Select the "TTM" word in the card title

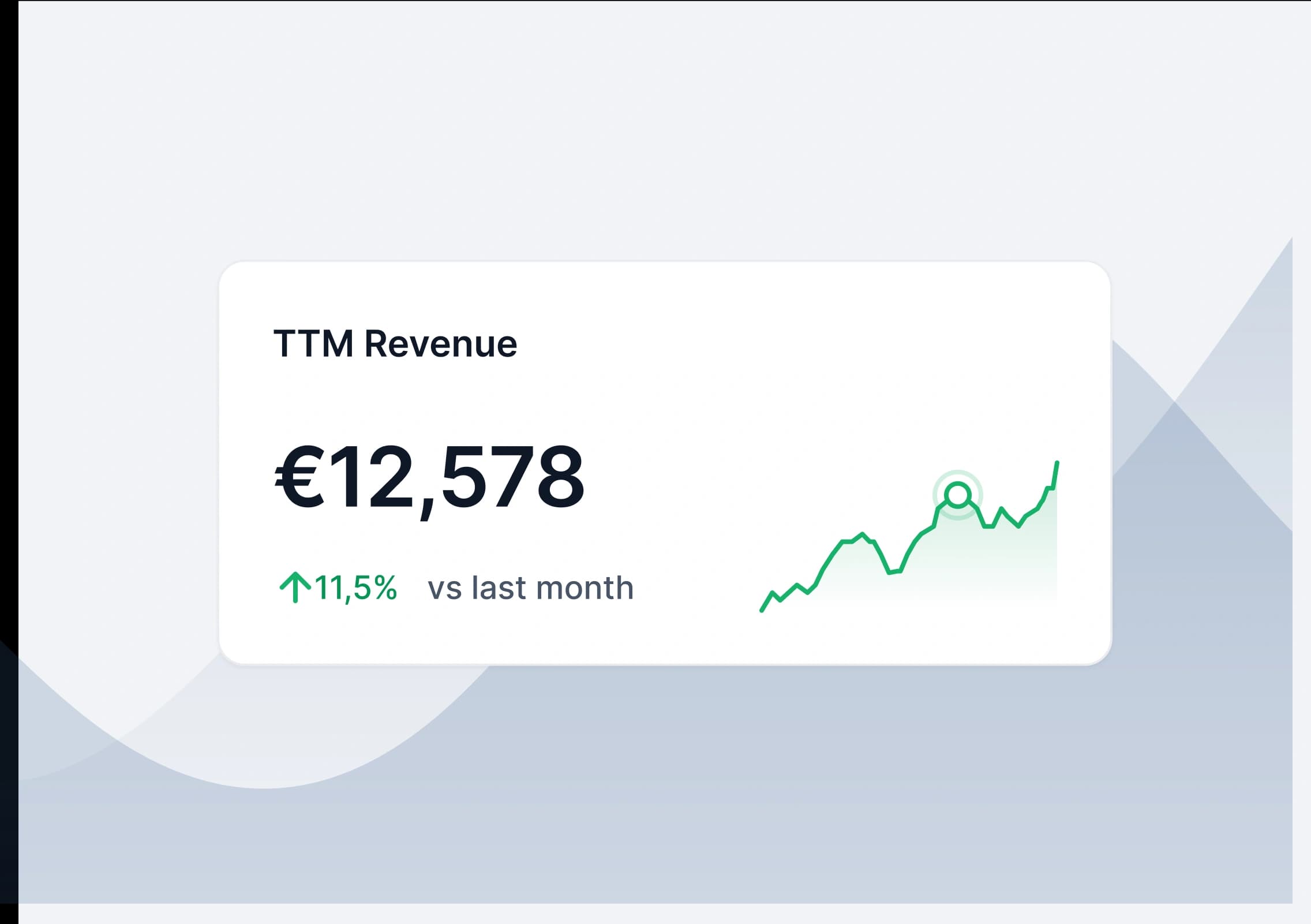pyautogui.click(x=313, y=344)
